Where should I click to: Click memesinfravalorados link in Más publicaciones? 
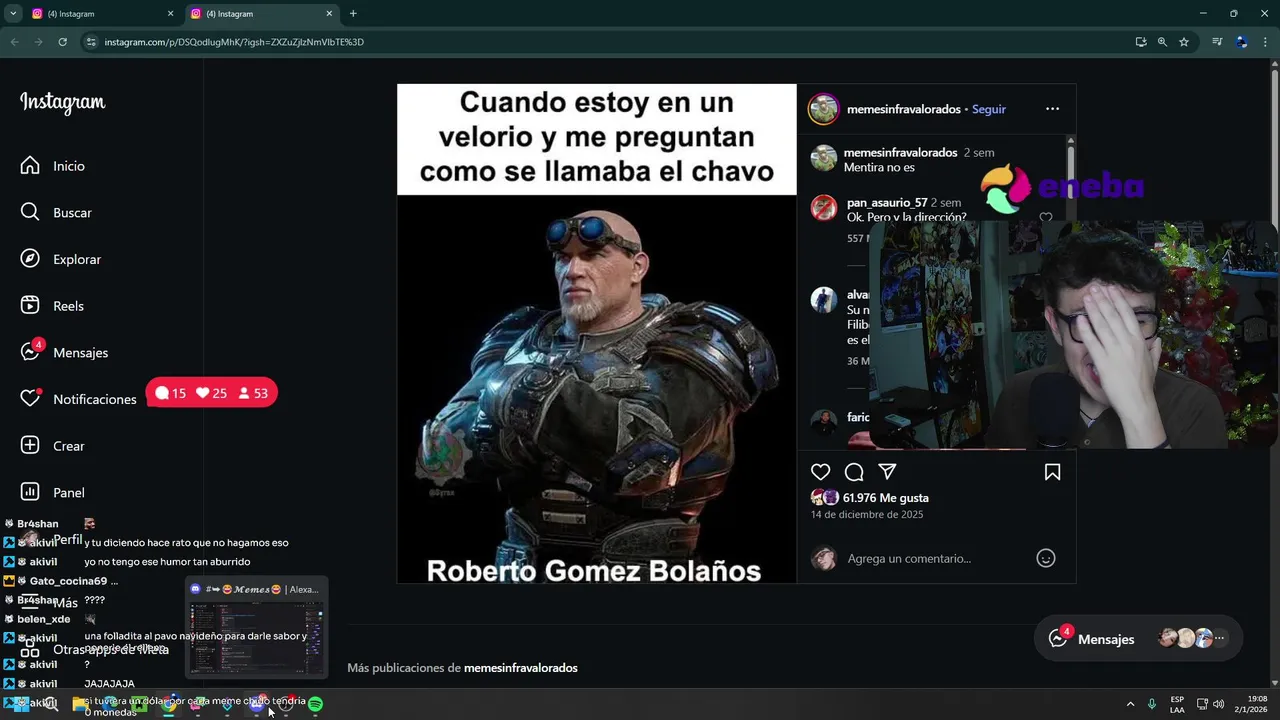[x=521, y=668]
